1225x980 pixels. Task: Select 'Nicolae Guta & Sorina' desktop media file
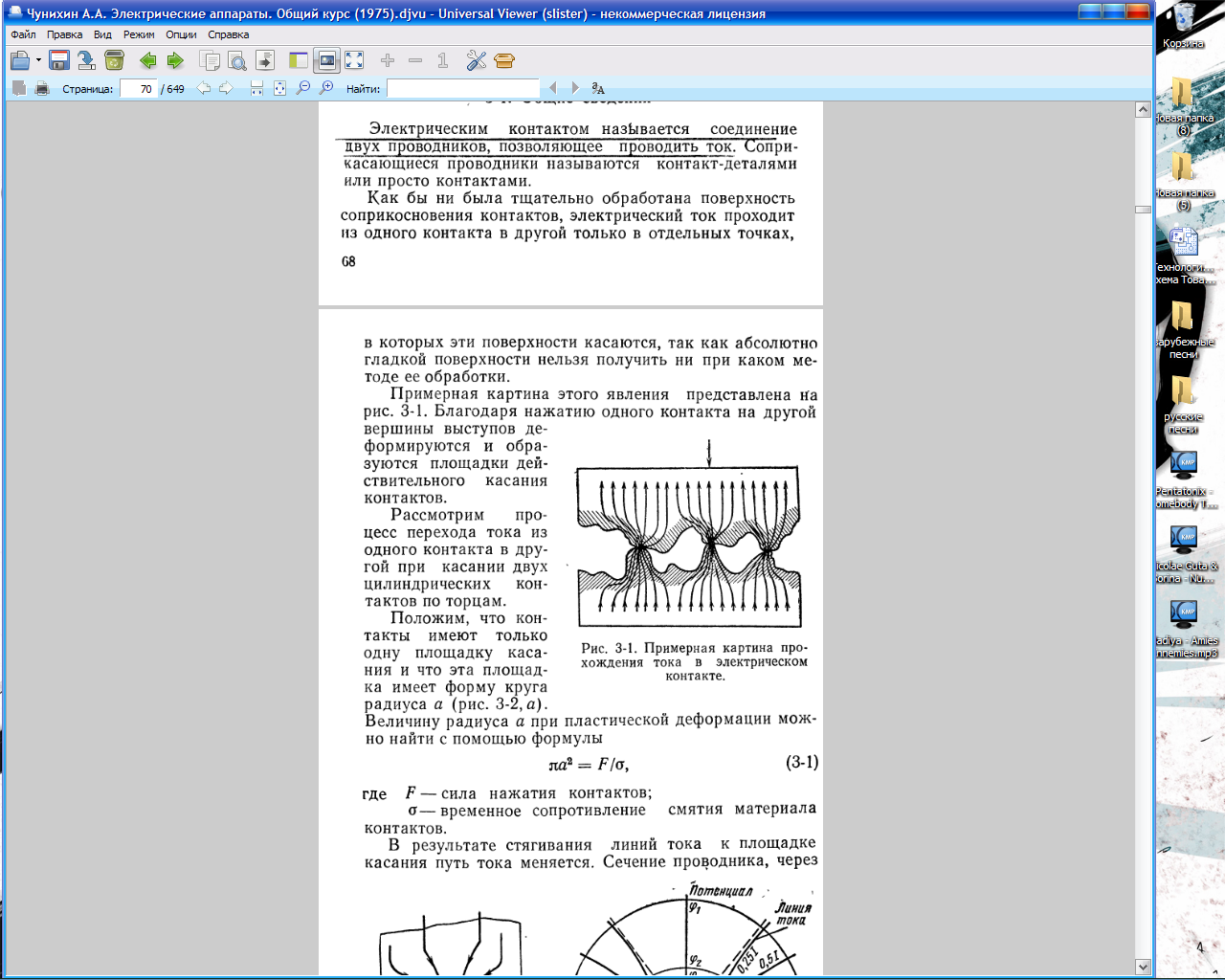coord(1183,553)
